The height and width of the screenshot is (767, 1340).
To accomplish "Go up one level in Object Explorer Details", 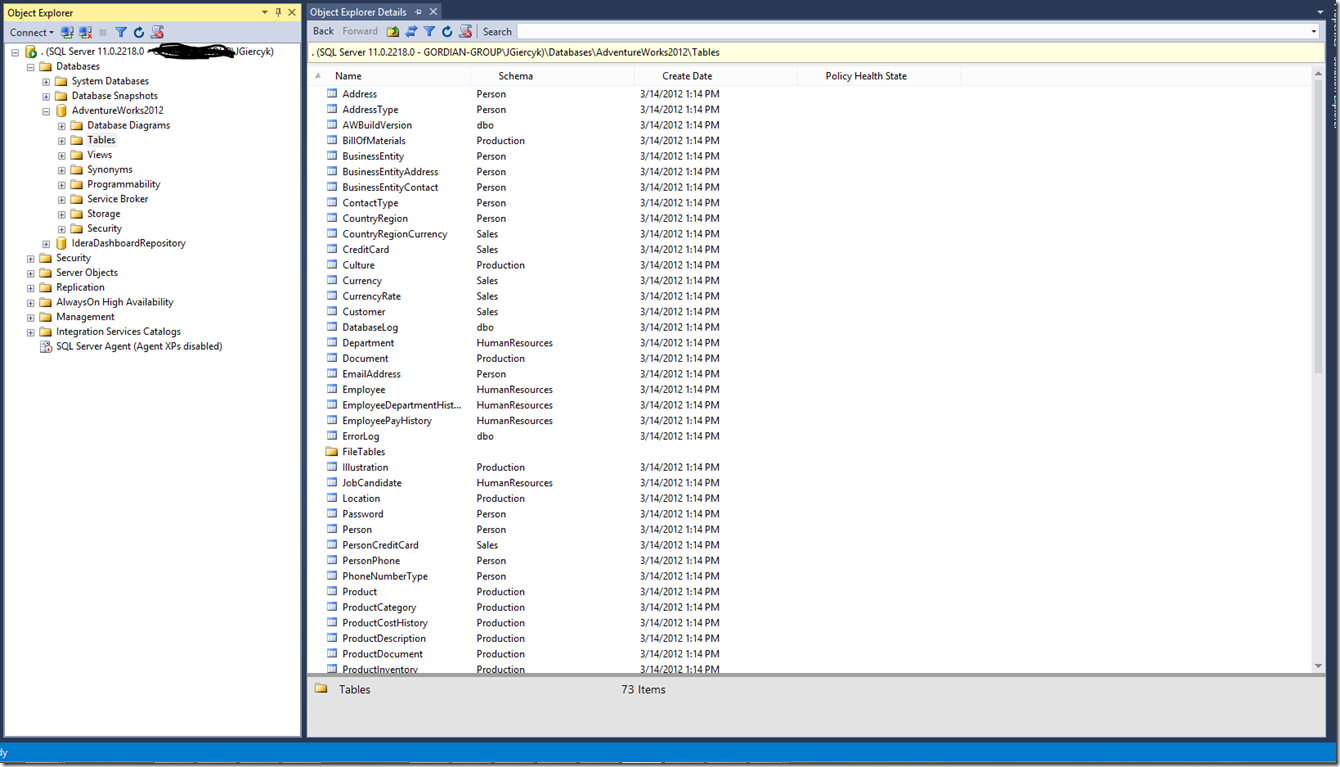I will pyautogui.click(x=393, y=32).
